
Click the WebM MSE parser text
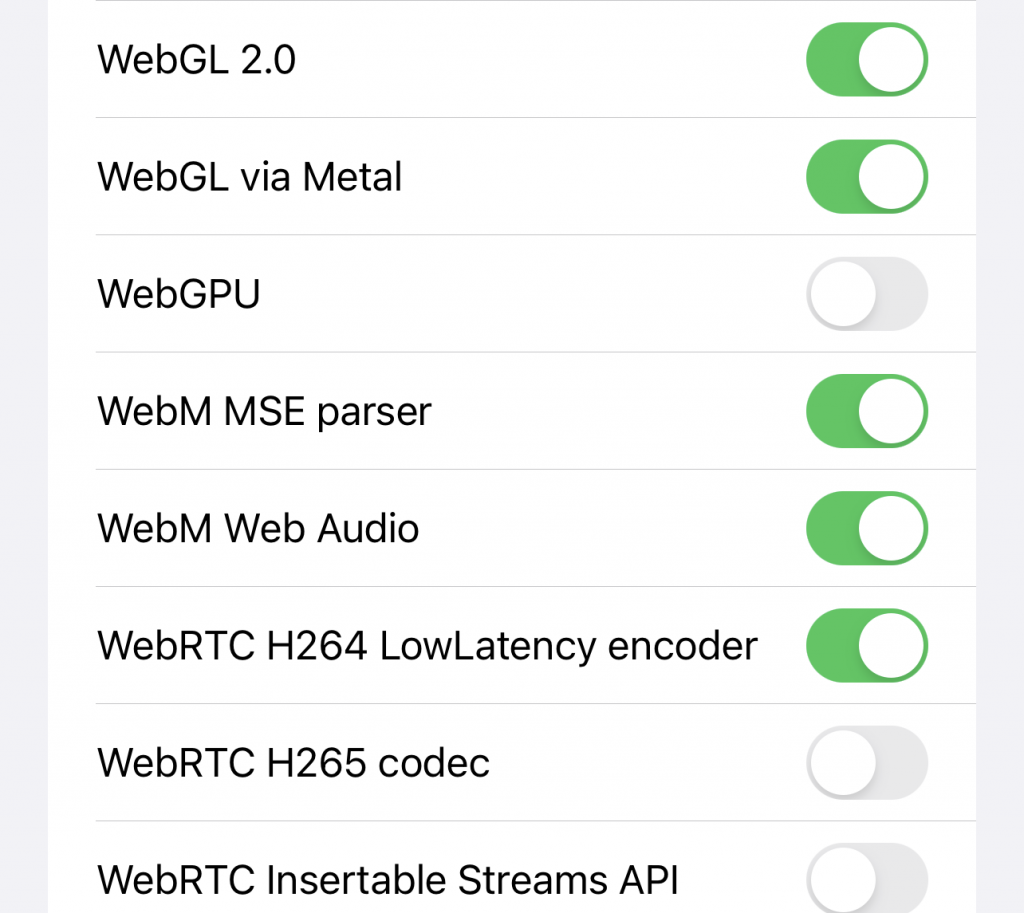click(264, 411)
